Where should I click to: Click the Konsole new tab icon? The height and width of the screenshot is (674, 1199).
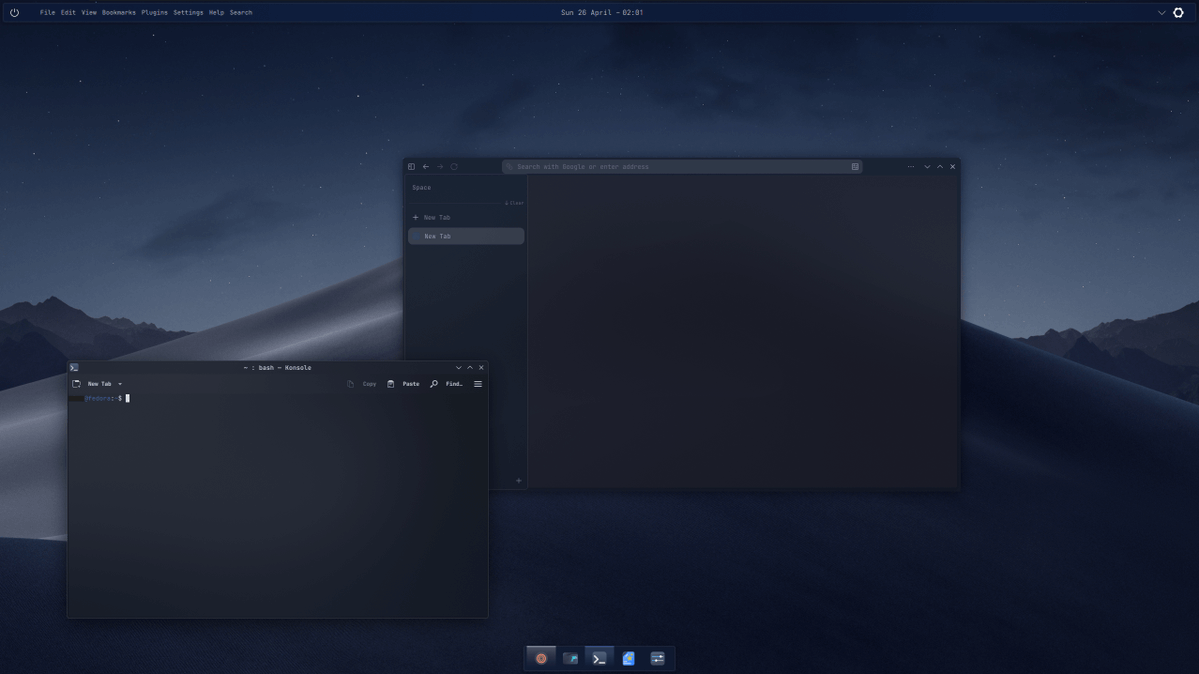pyautogui.click(x=76, y=384)
